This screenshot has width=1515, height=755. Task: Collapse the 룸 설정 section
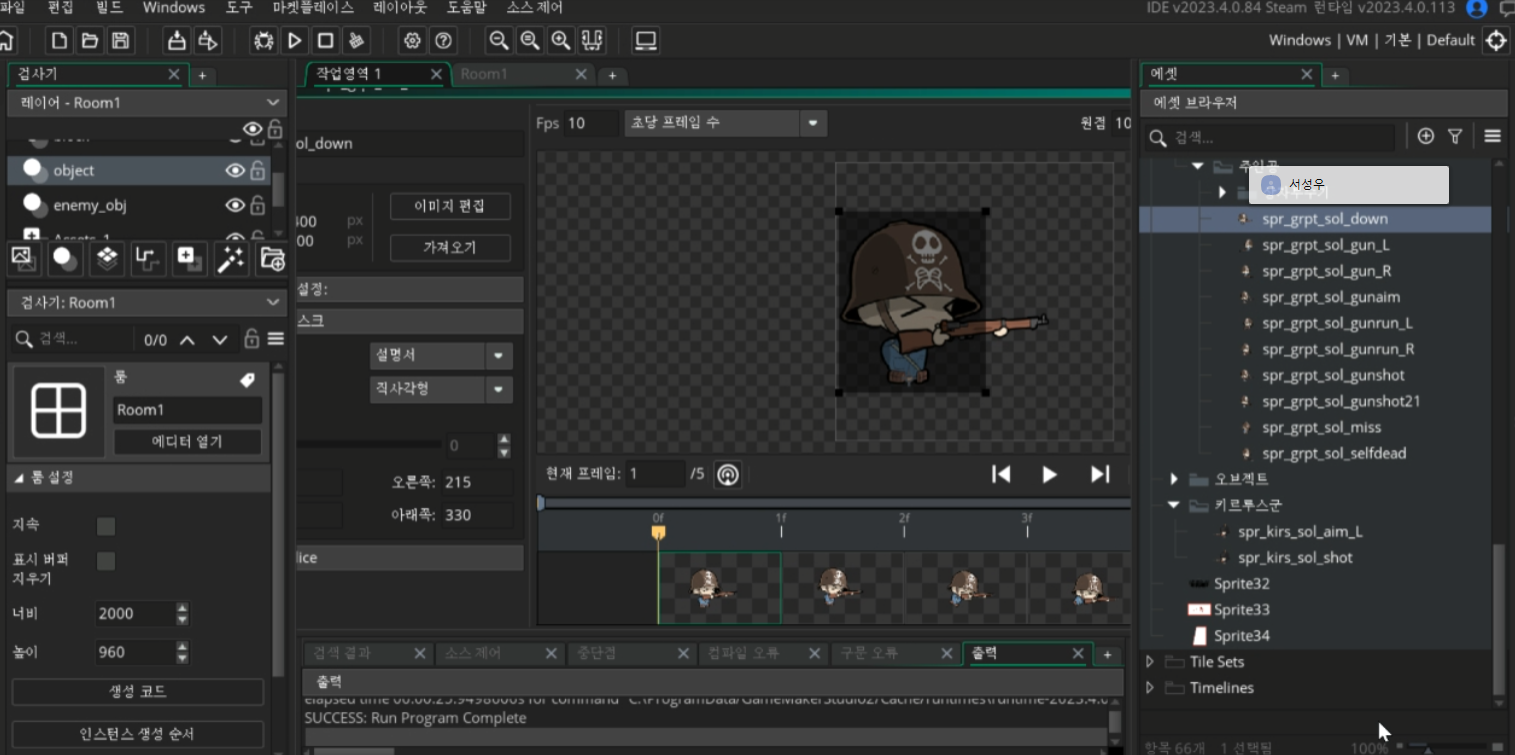click(19, 478)
